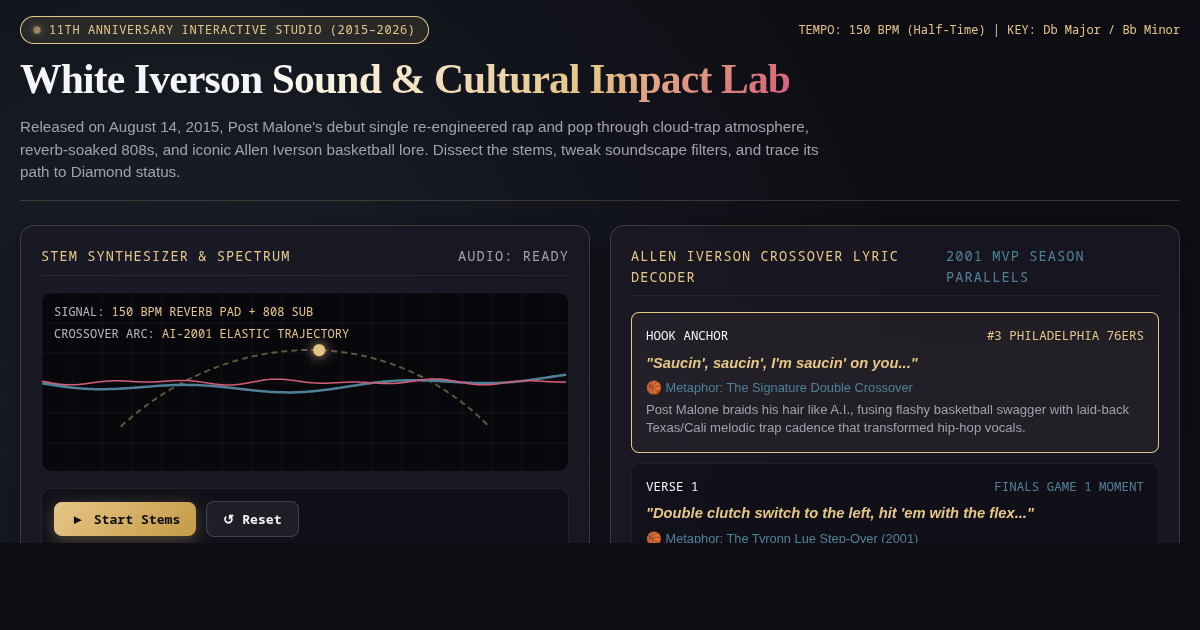The height and width of the screenshot is (630, 1200).
Task: Click the basketball icon beside Signature Double Crossover
Action: (x=654, y=387)
